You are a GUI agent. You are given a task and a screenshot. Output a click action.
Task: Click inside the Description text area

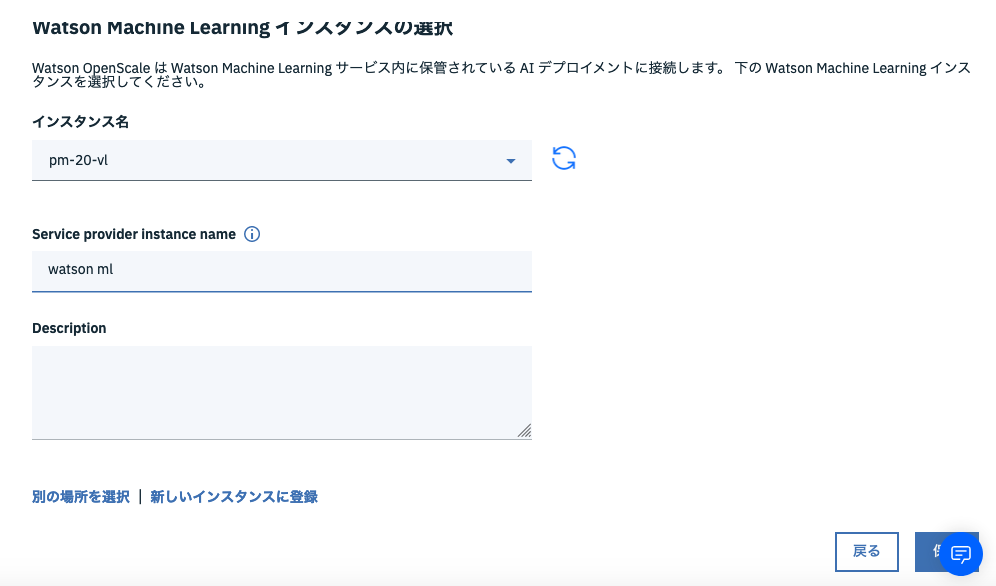(280, 390)
